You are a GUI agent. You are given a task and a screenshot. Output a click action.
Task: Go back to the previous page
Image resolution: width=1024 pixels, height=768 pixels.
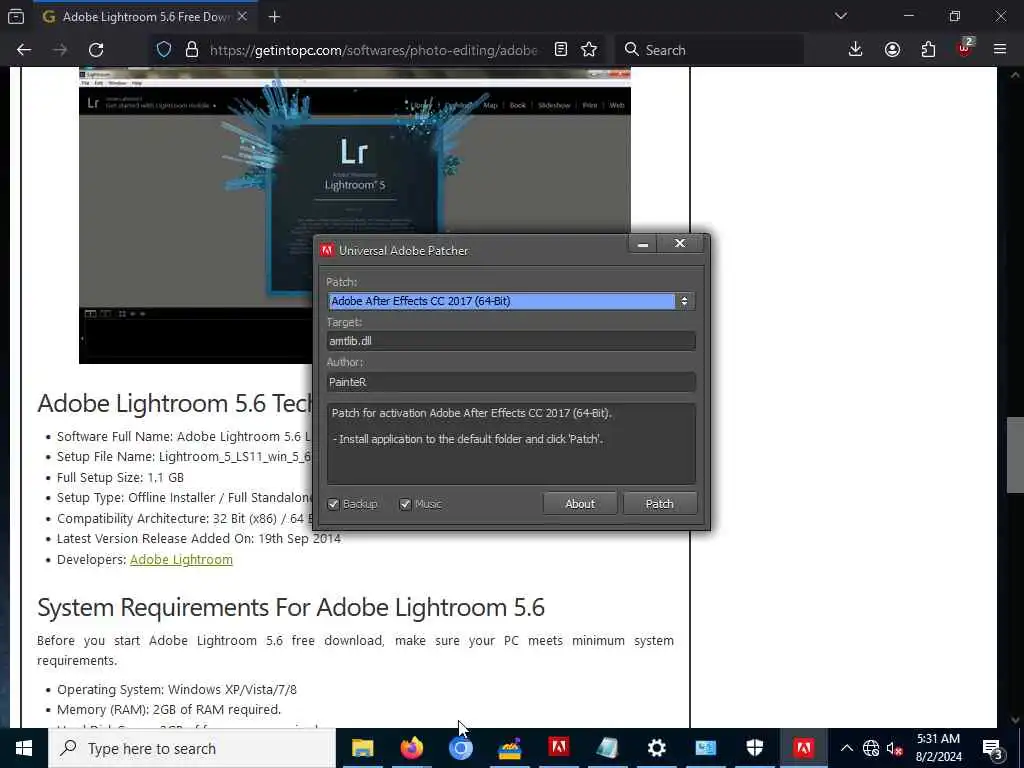point(24,50)
